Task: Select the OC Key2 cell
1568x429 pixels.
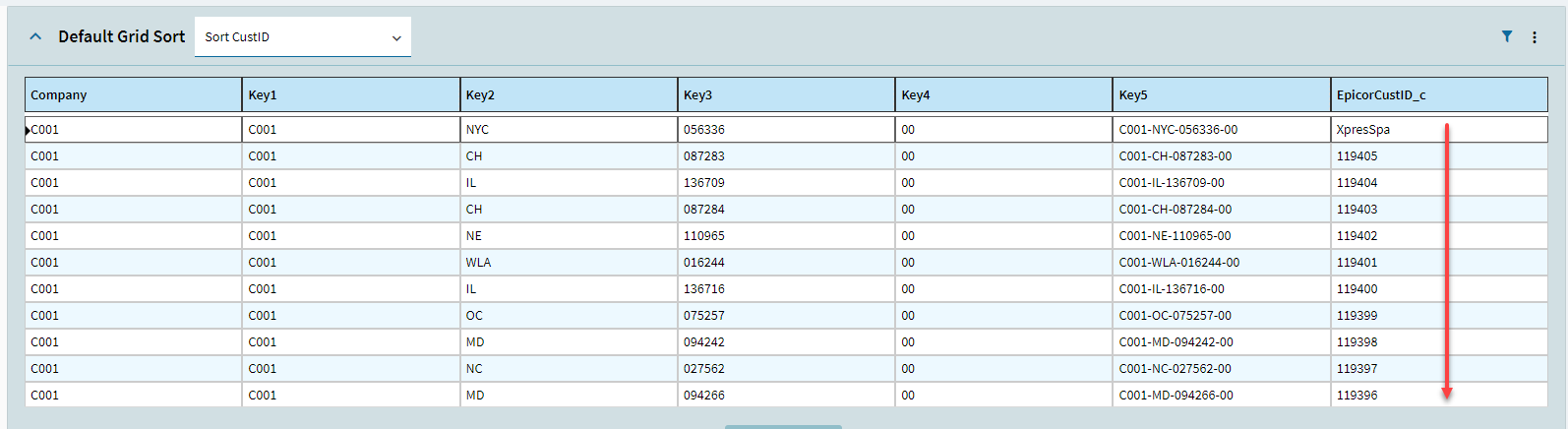Action: click(x=569, y=316)
